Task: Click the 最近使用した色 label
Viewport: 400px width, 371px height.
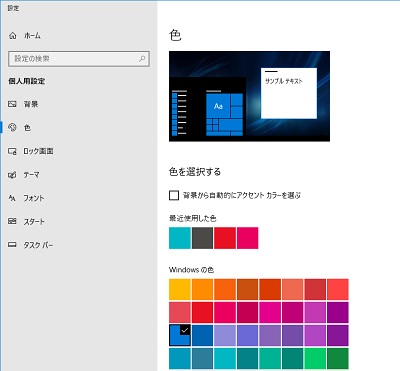Action: 193,219
